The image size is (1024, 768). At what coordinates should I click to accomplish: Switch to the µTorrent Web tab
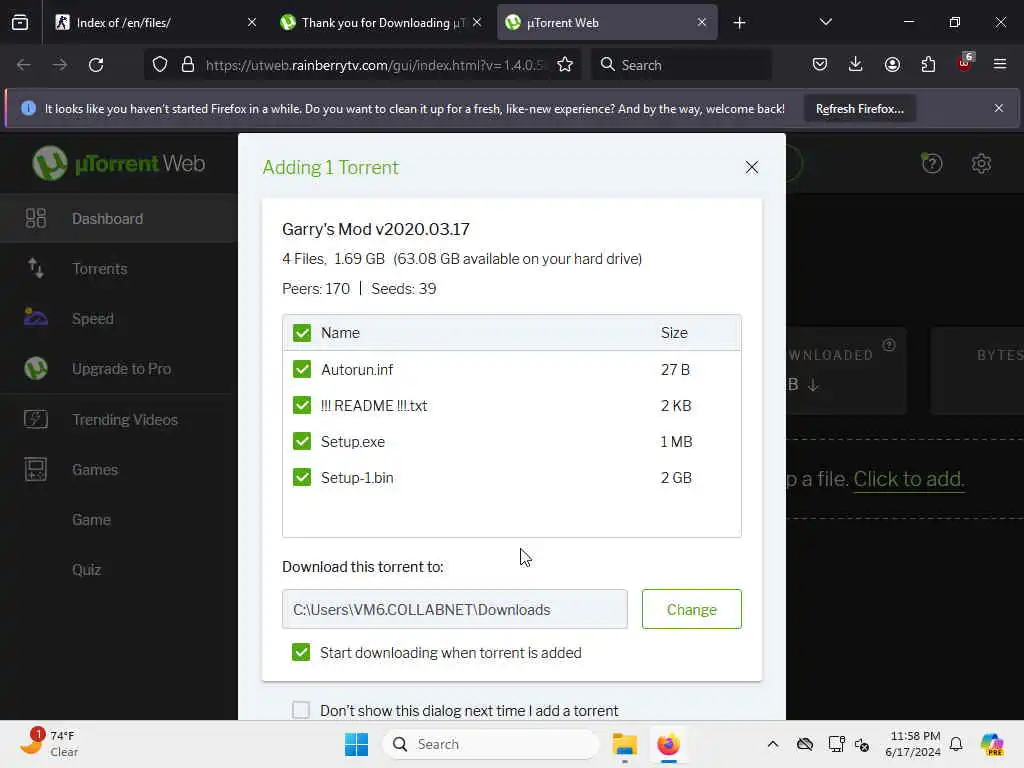(607, 22)
